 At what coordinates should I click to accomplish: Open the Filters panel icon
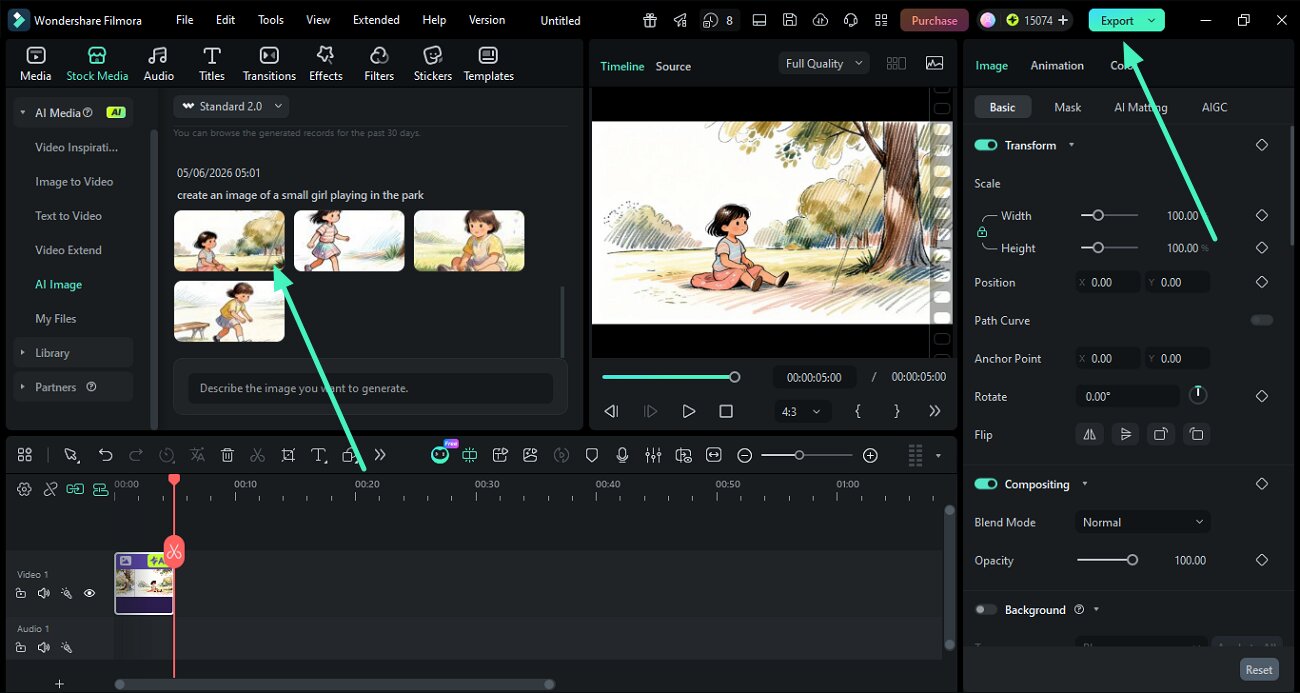point(379,64)
